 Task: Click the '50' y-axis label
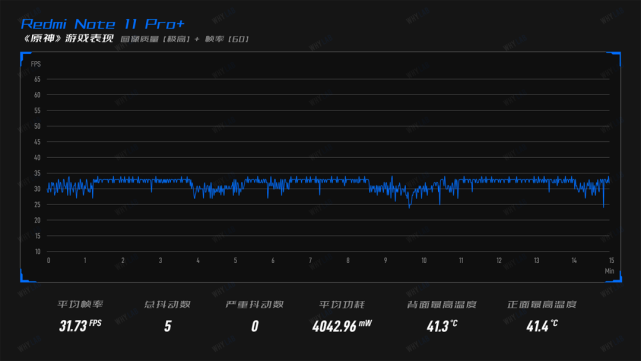pos(37,126)
